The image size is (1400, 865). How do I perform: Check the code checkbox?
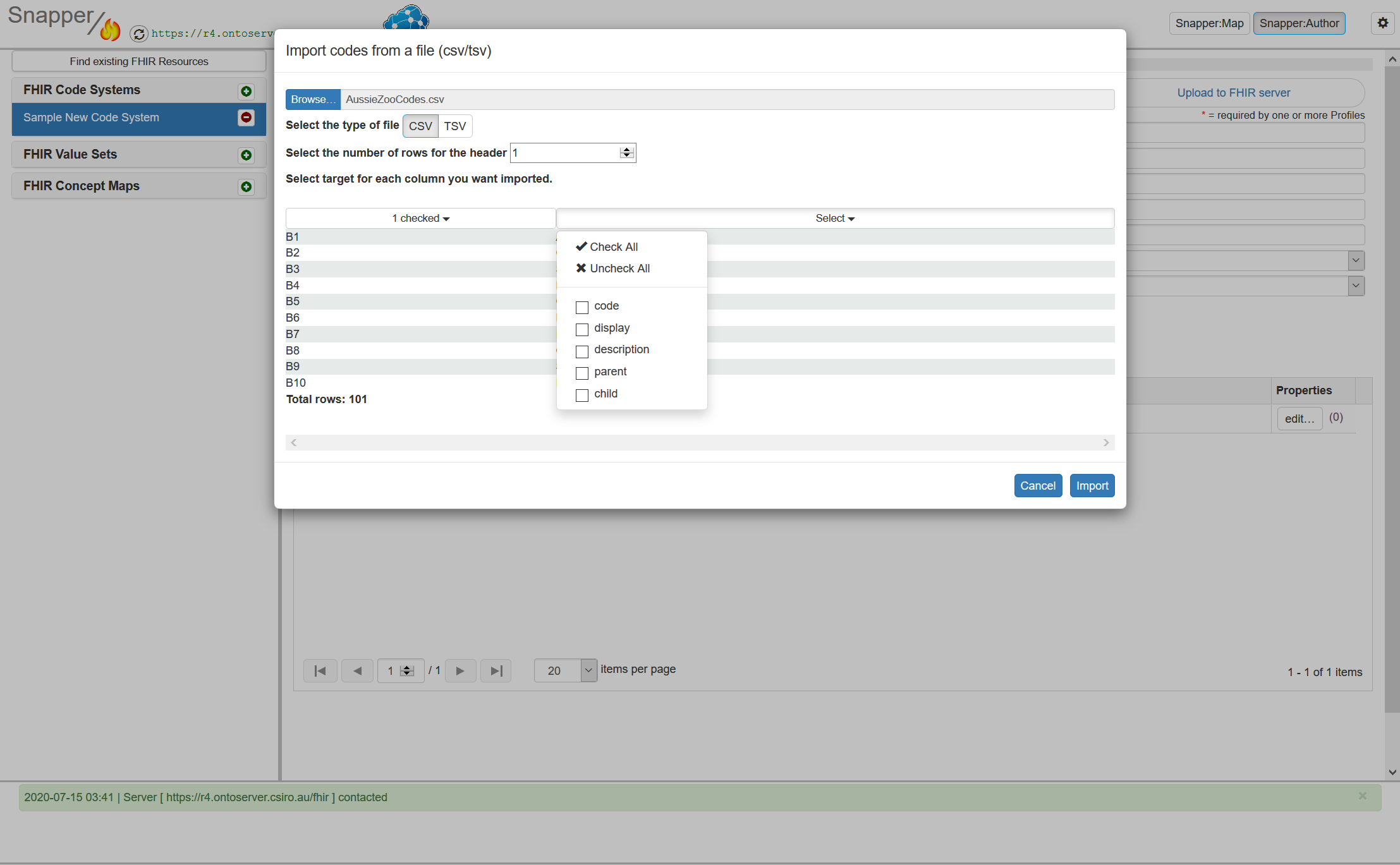pos(582,307)
